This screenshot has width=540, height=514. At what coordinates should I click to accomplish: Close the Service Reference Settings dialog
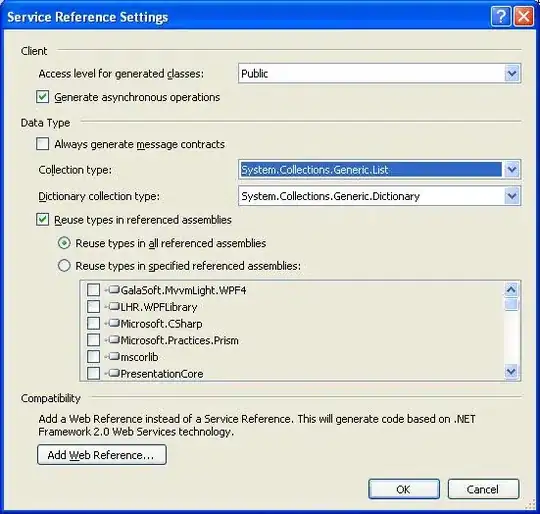(524, 17)
